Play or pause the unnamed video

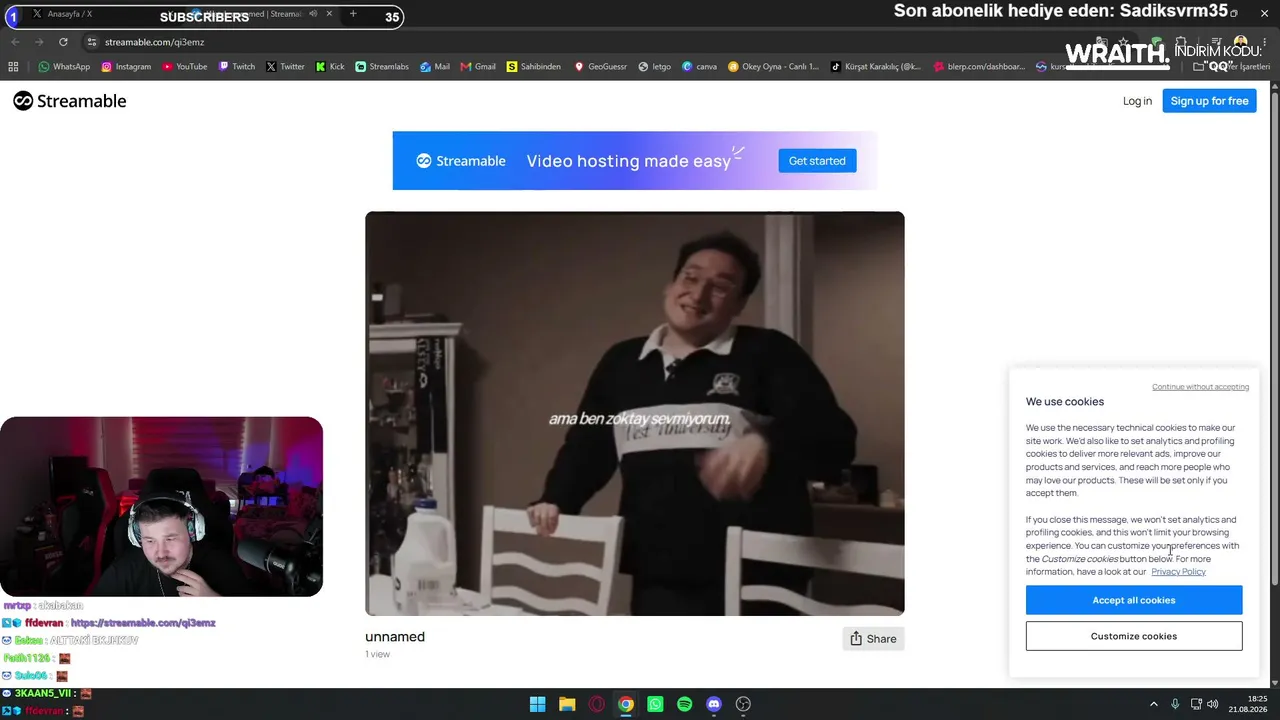coord(635,413)
